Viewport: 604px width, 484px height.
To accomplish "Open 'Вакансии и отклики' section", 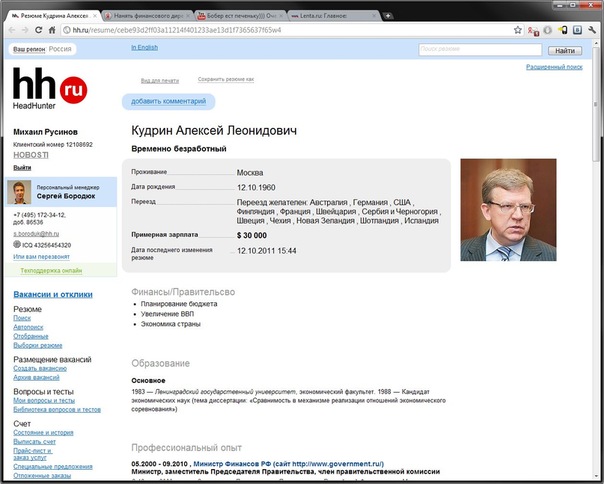I will [x=53, y=294].
